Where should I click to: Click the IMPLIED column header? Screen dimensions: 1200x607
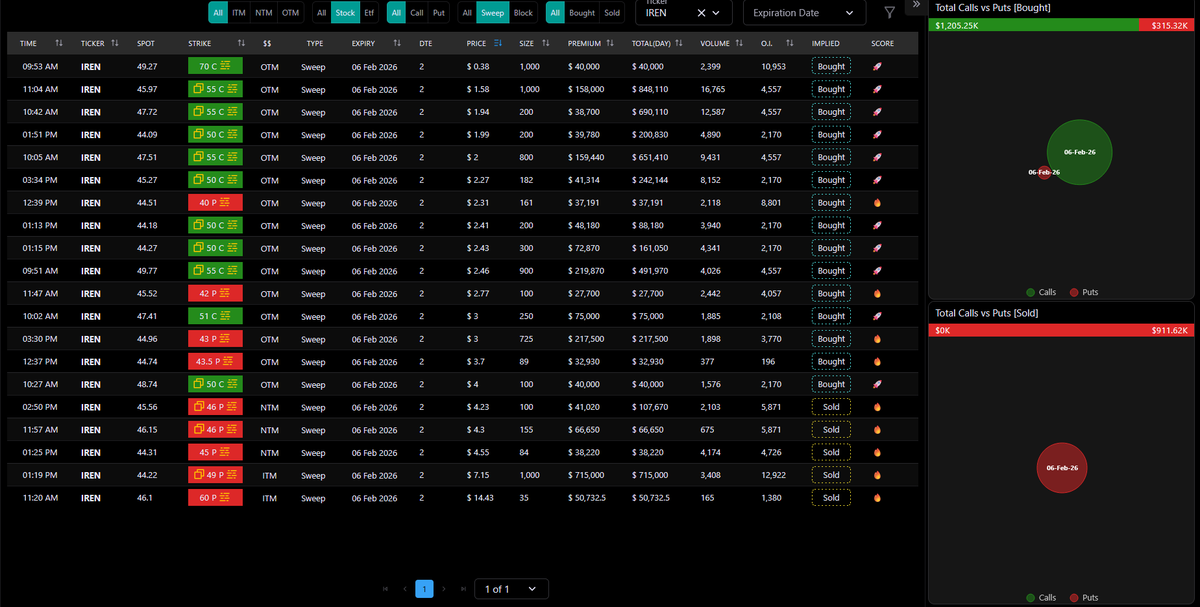826,43
